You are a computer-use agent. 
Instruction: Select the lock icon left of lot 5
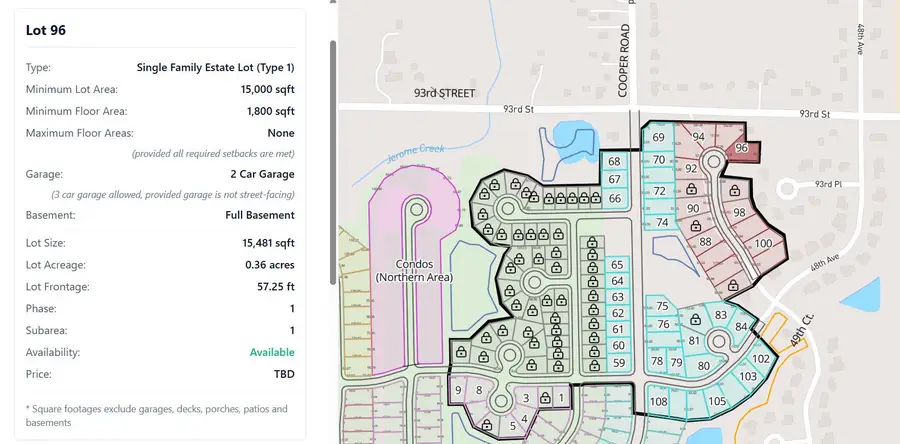click(489, 425)
